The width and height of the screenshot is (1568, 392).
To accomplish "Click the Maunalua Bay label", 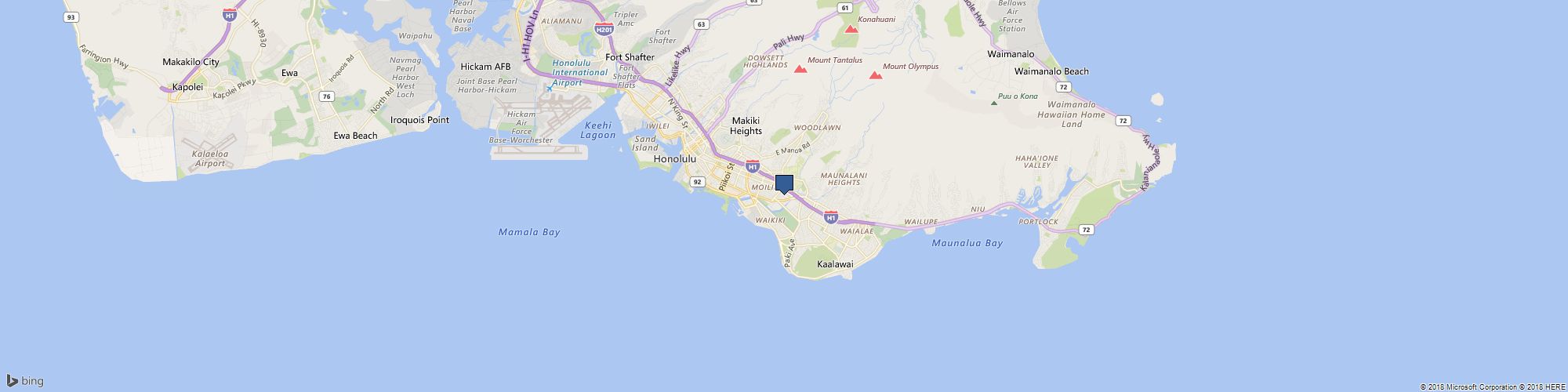I will click(x=967, y=243).
